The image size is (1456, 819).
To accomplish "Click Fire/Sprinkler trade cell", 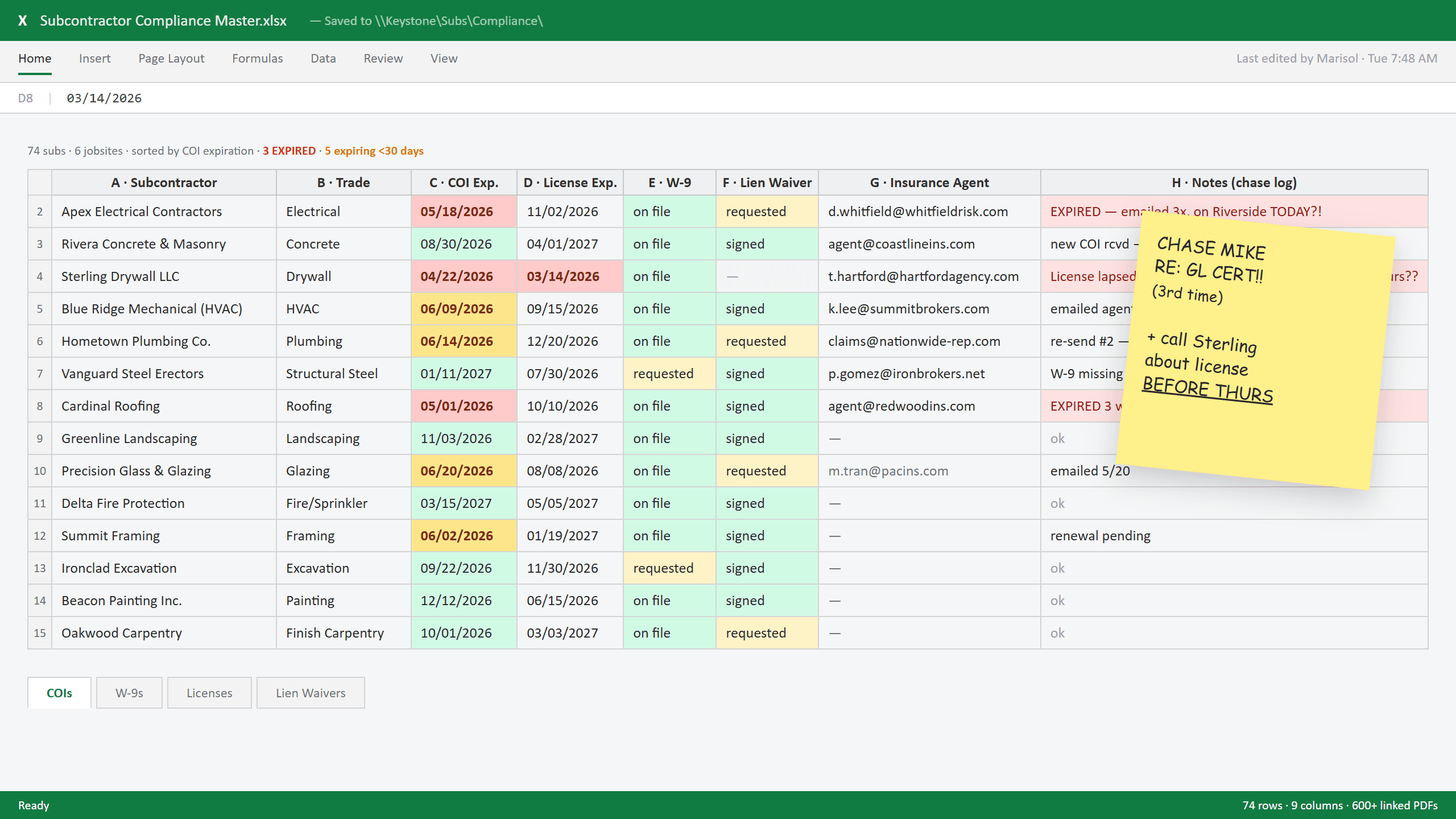I will [344, 503].
